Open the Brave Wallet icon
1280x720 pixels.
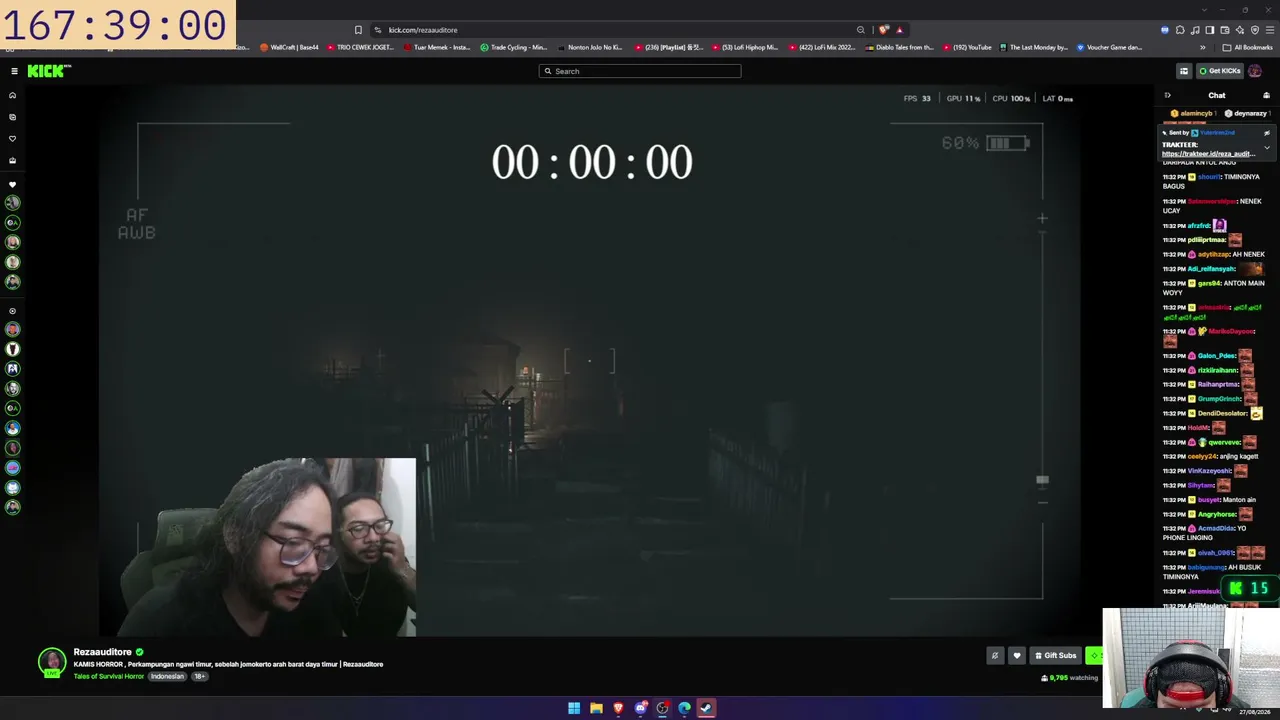coord(1225,30)
